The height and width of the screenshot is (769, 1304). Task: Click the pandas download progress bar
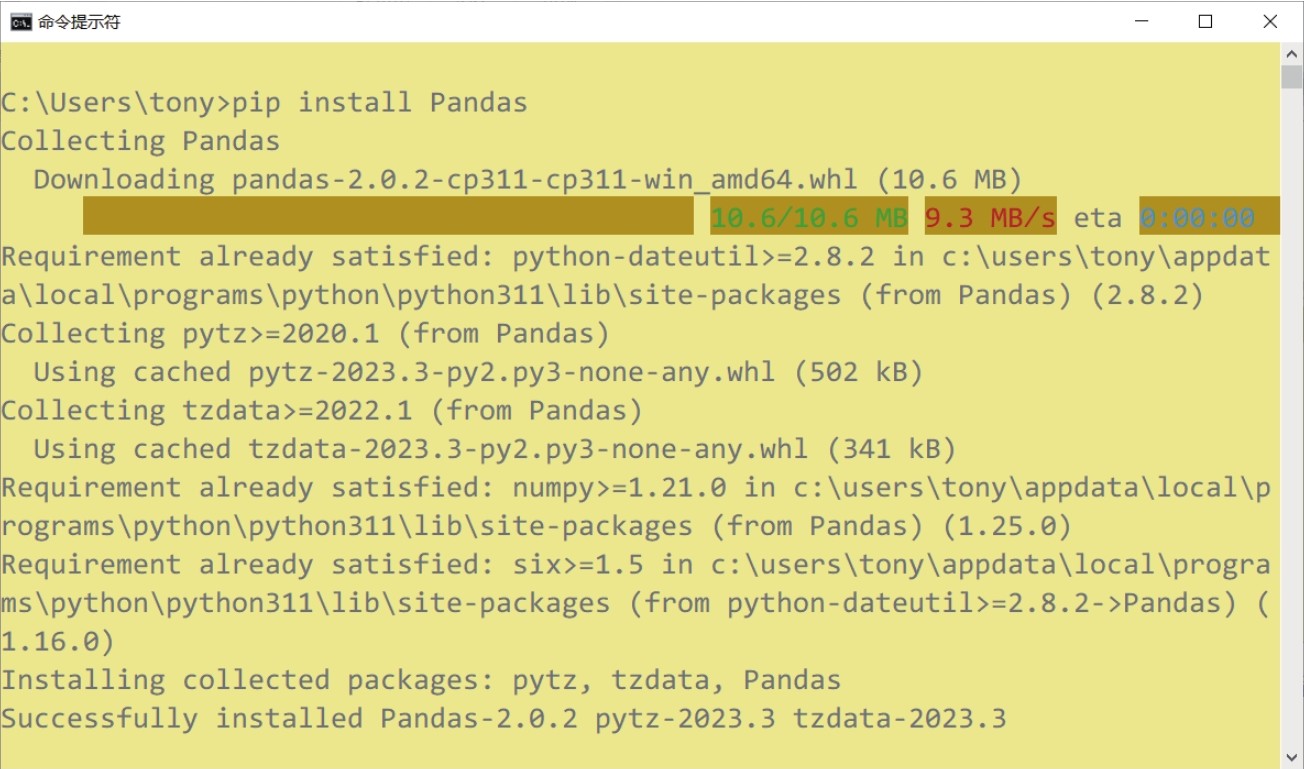click(388, 216)
